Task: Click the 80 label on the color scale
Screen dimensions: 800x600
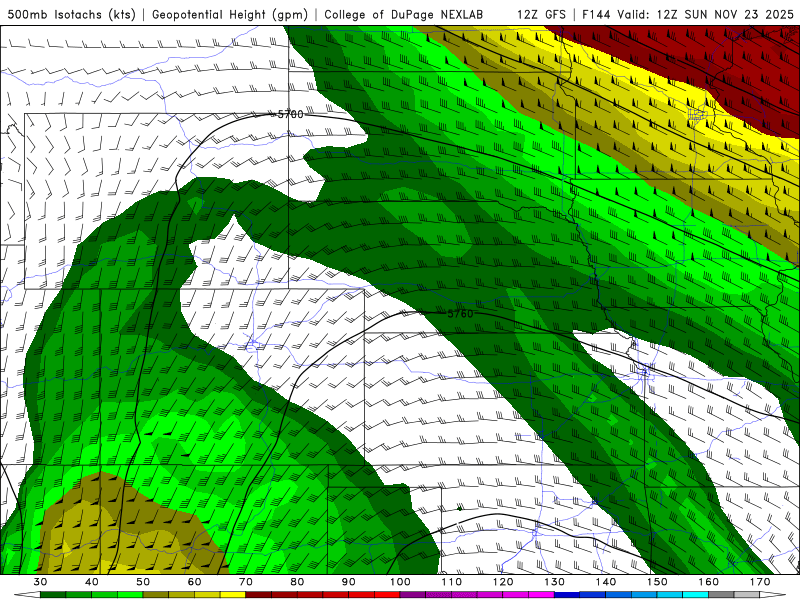Action: 297,582
